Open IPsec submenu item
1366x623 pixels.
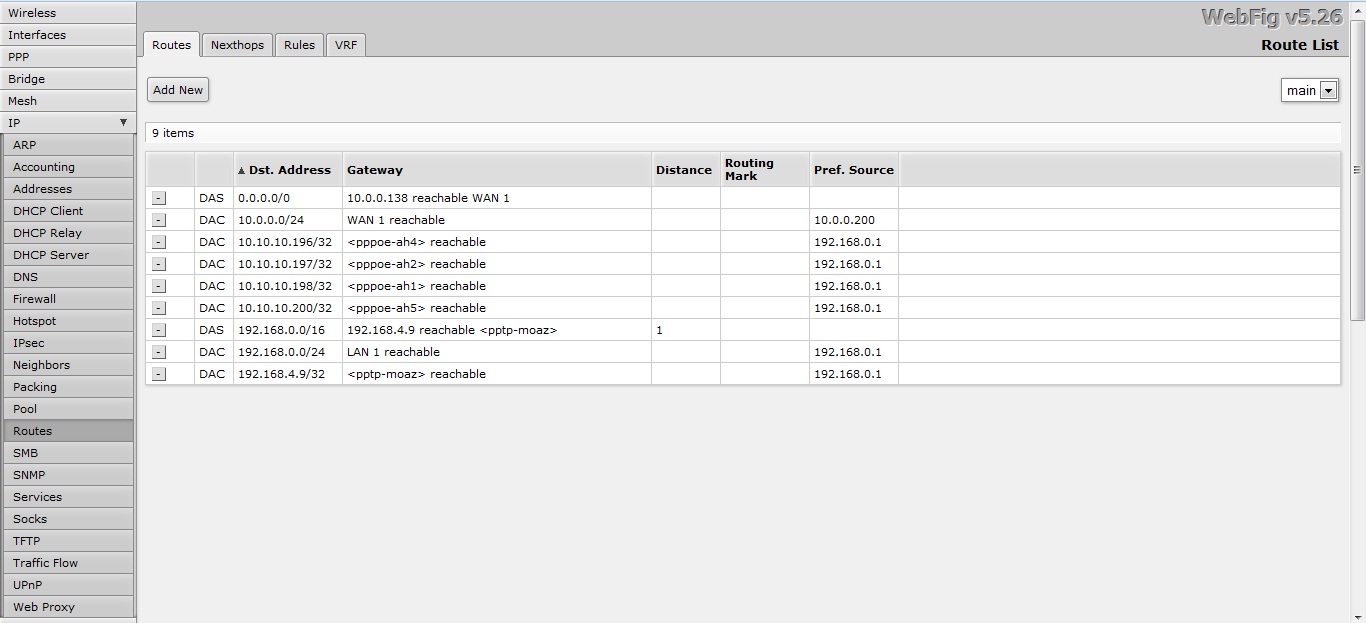pyautogui.click(x=68, y=343)
